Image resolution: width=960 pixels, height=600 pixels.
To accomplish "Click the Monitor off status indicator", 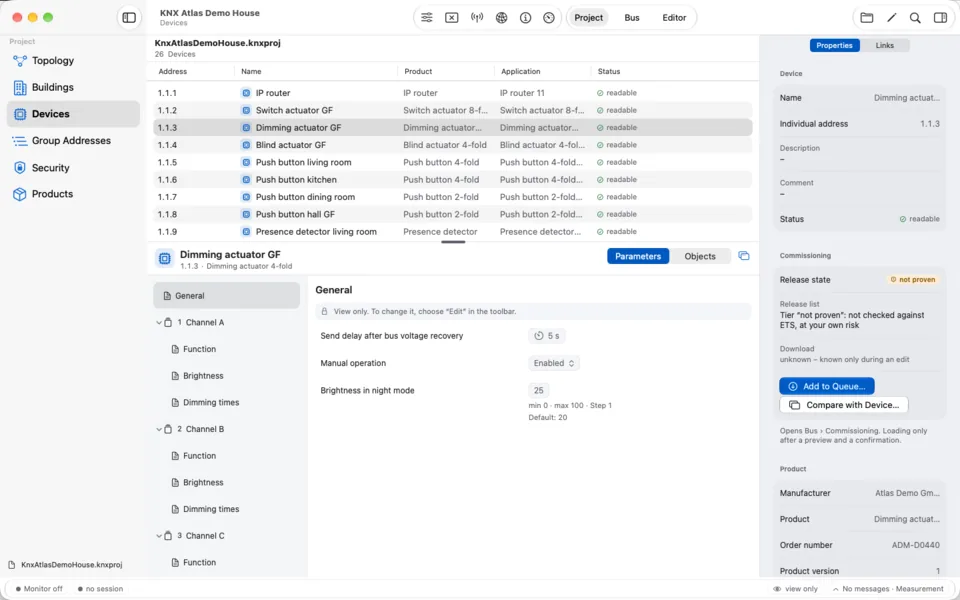I will pos(39,589).
